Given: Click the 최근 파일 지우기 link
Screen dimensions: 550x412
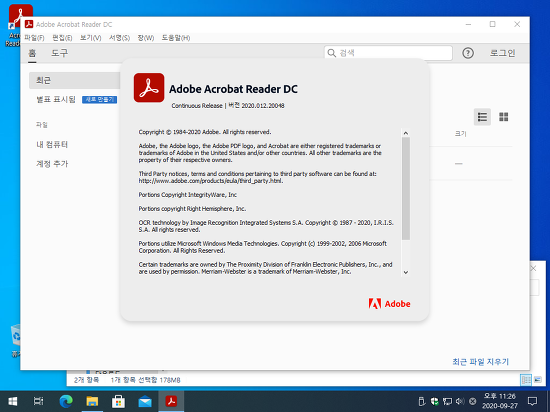Looking at the screenshot, I should [480, 362].
